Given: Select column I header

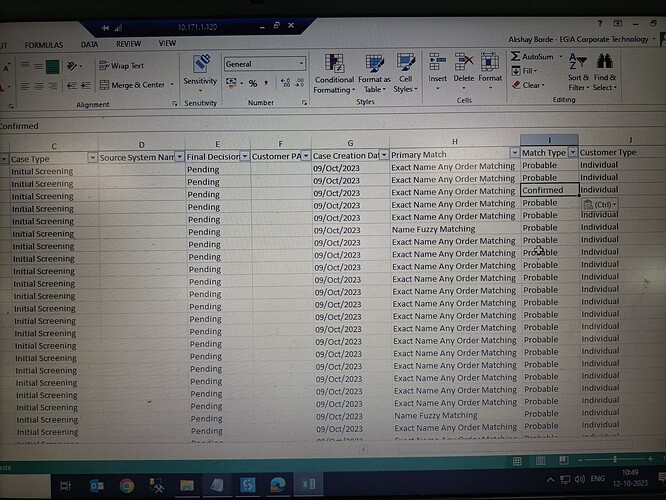Looking at the screenshot, I should point(549,140).
